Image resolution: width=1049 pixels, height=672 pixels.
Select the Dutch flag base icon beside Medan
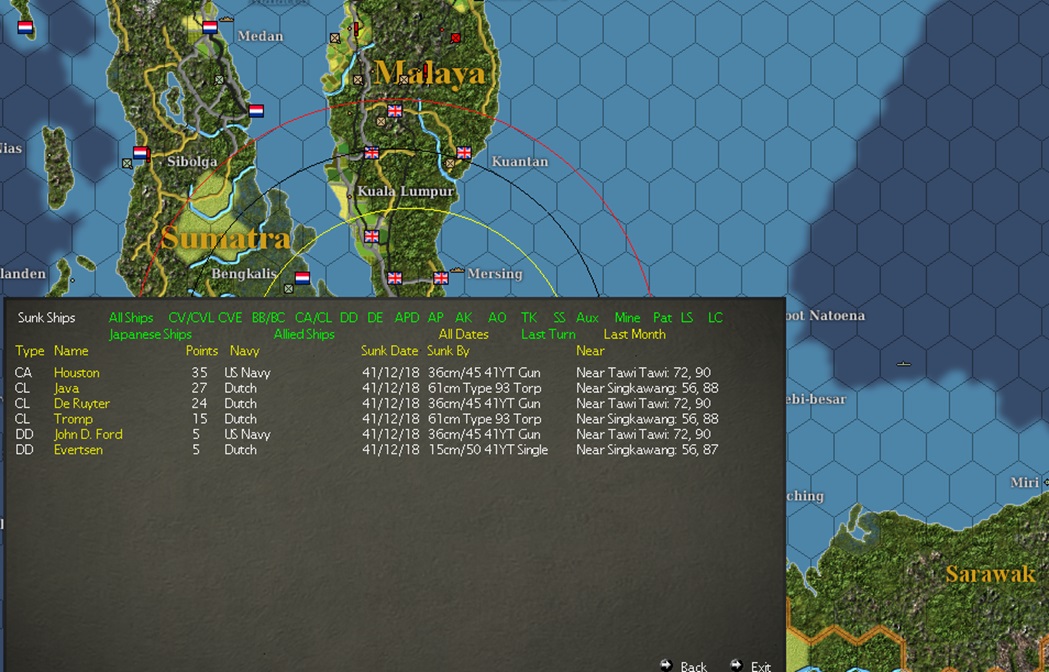tap(210, 27)
